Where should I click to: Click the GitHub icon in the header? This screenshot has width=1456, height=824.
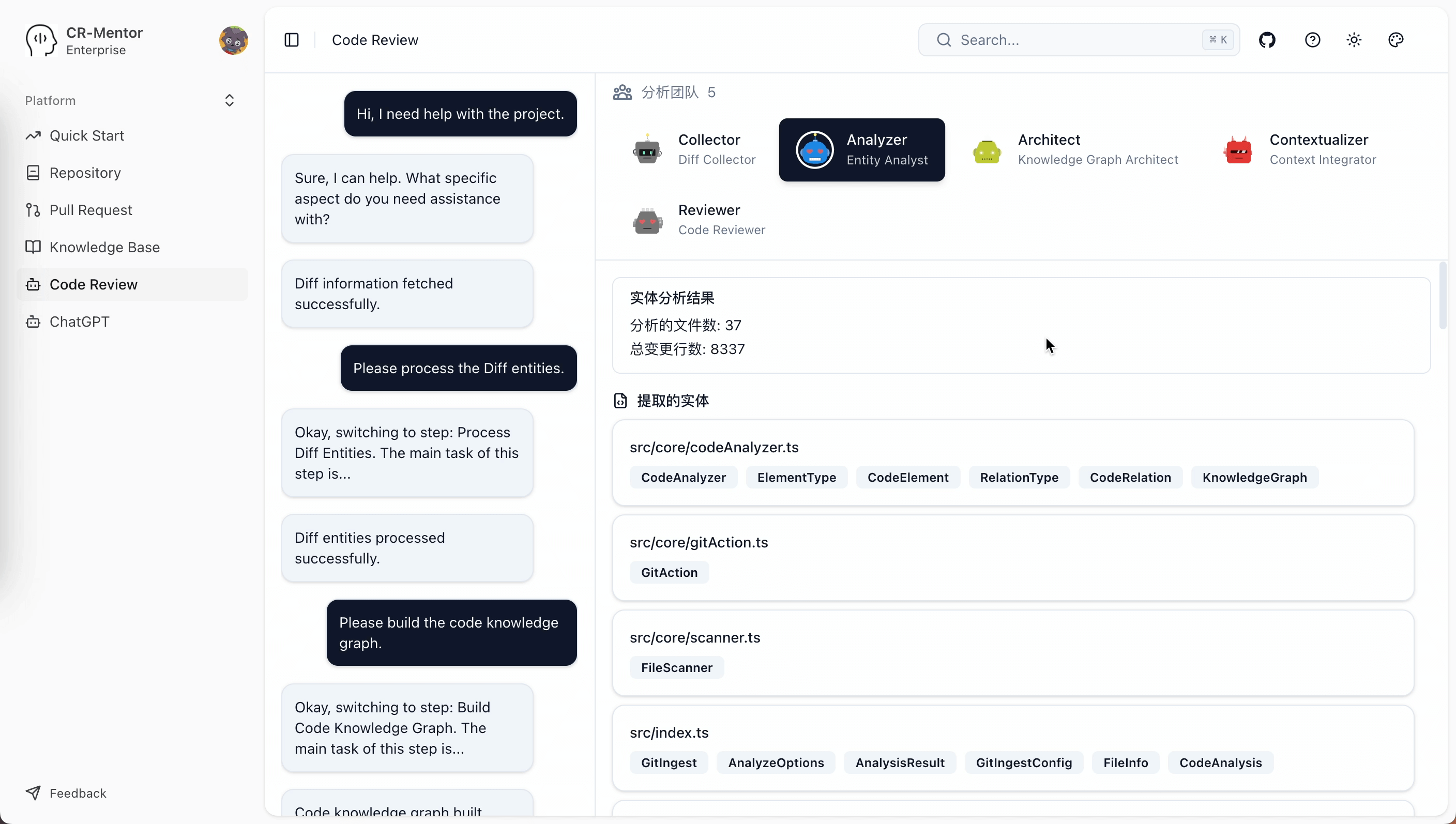pos(1268,40)
